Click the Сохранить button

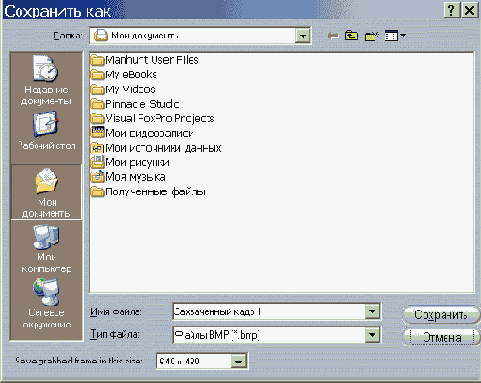pos(441,314)
